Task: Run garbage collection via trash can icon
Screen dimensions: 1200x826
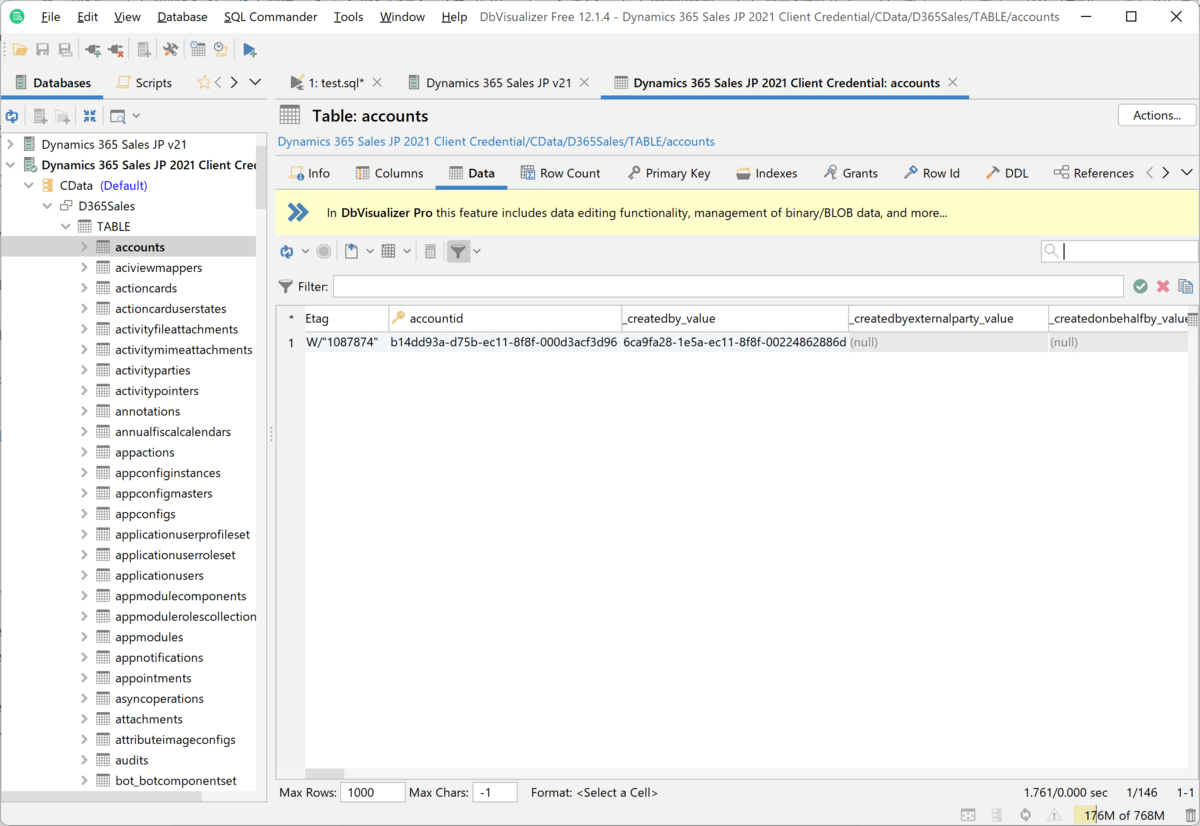Action: point(1190,816)
